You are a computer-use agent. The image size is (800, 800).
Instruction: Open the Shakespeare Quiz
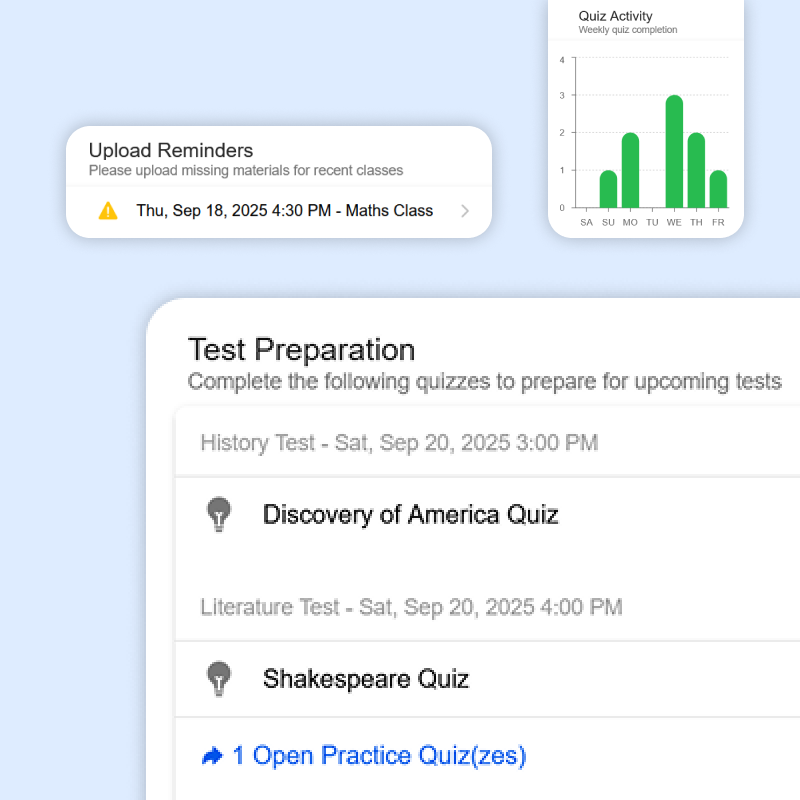[365, 679]
